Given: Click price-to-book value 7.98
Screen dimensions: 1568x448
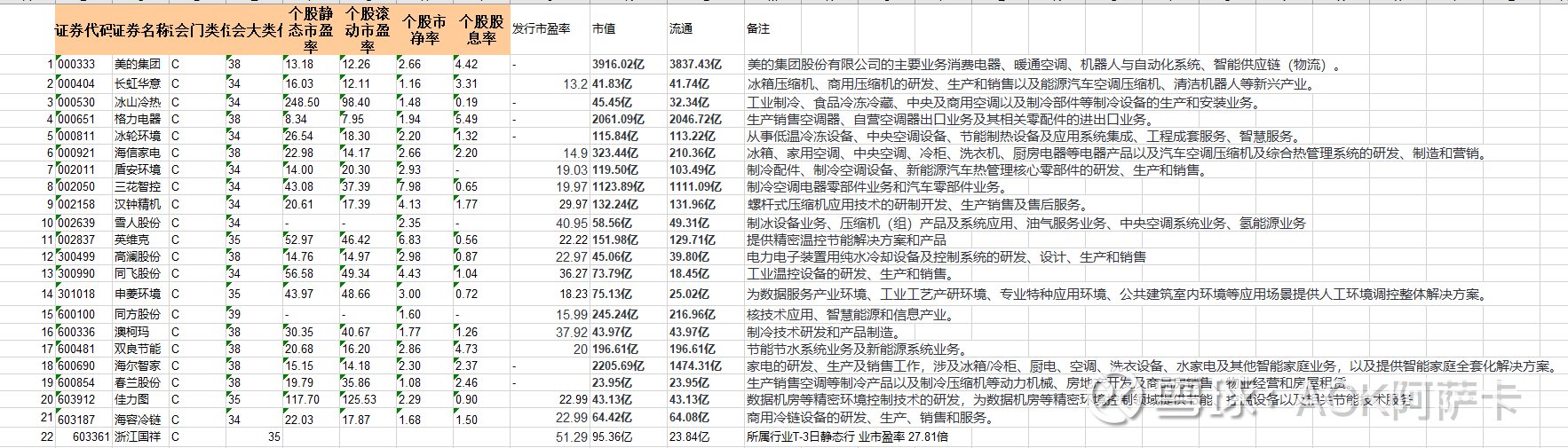Looking at the screenshot, I should (x=409, y=186).
